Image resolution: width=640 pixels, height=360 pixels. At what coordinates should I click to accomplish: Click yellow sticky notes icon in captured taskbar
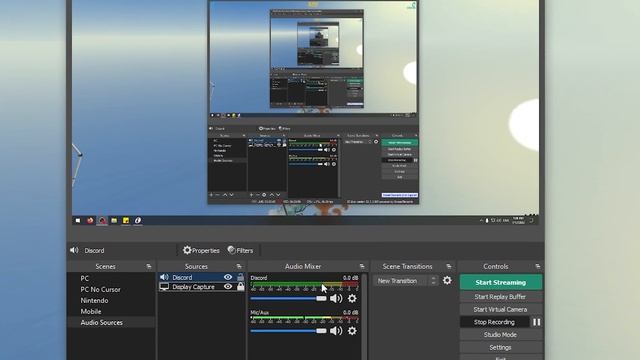pyautogui.click(x=126, y=220)
